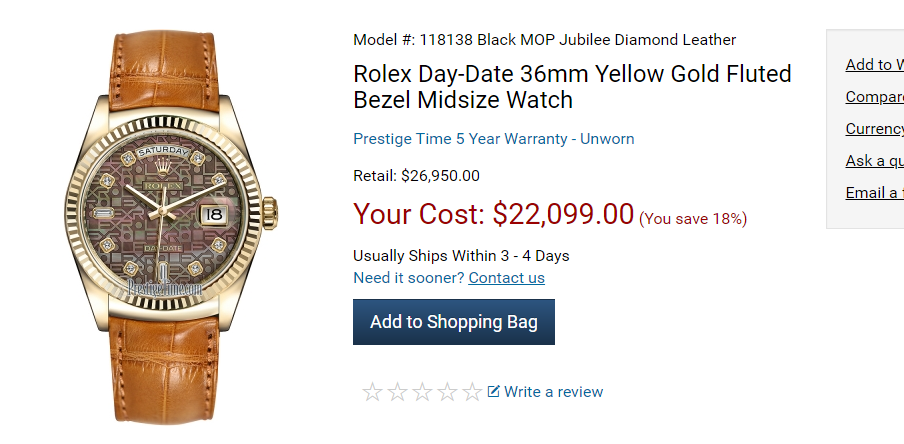Choose the fourth rating star

click(x=447, y=392)
